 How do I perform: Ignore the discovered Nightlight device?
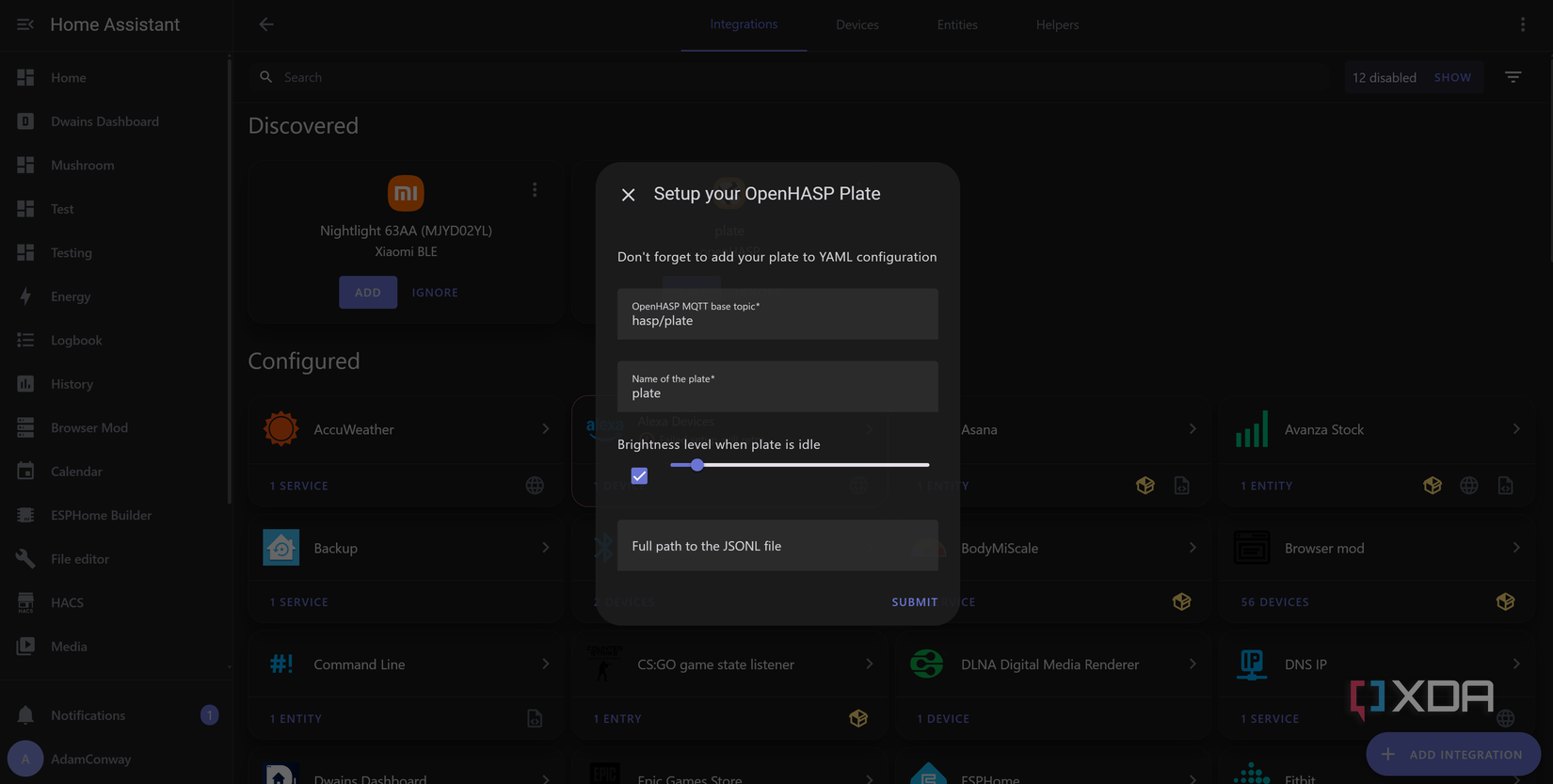(435, 293)
